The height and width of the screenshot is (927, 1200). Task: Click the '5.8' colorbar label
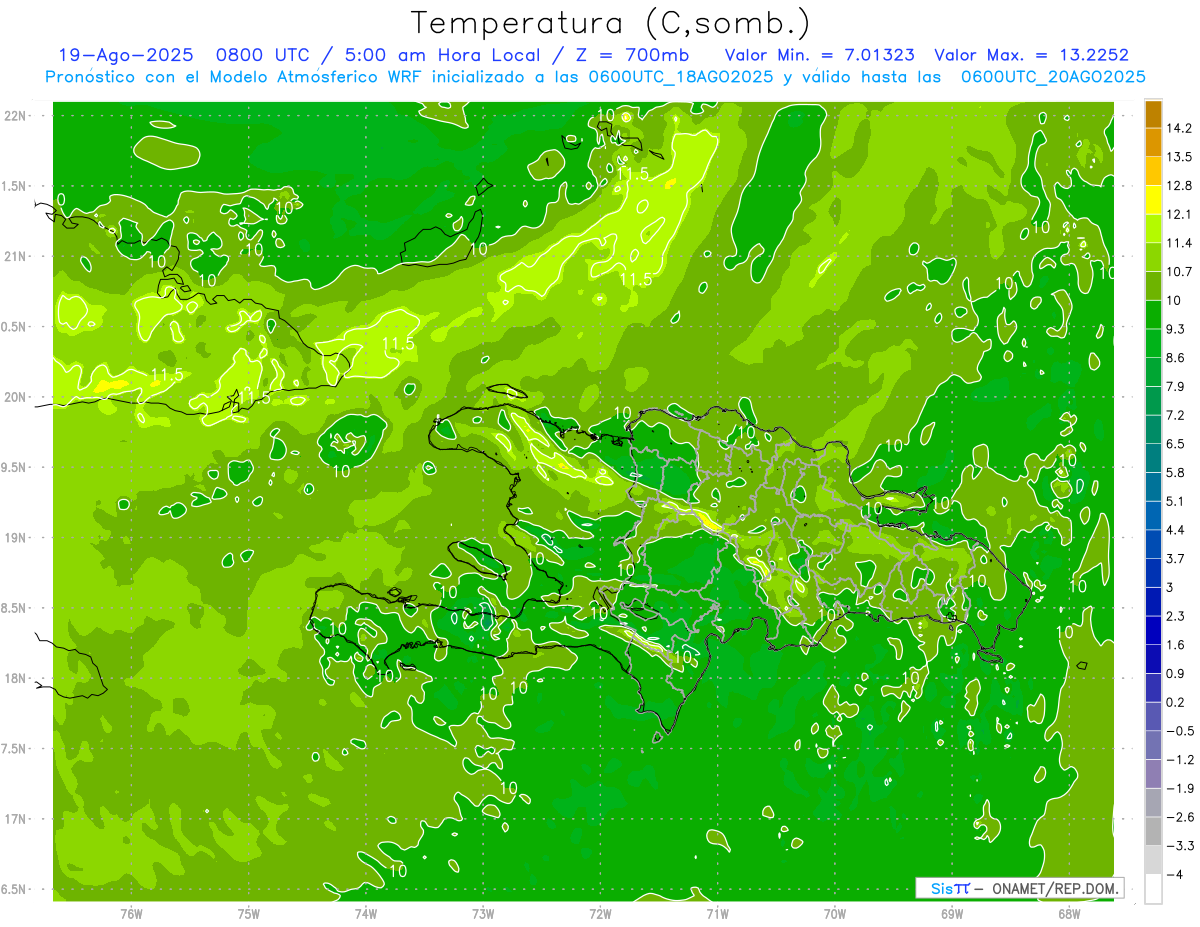click(x=1176, y=472)
